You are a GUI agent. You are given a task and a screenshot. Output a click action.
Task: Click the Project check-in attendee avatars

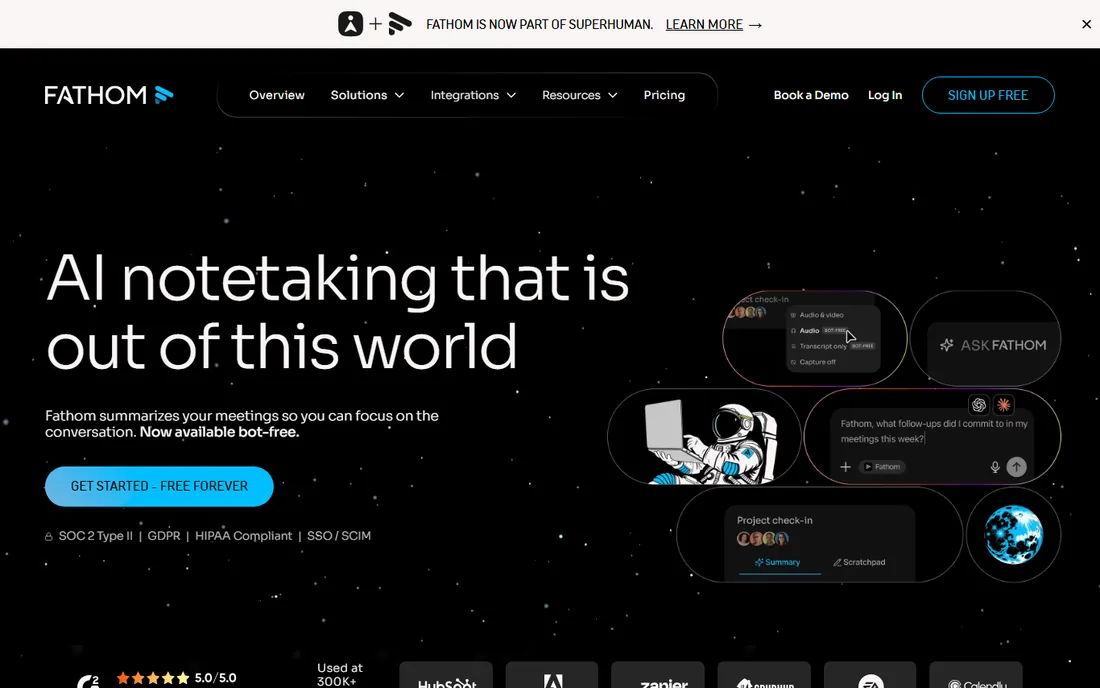click(x=763, y=539)
